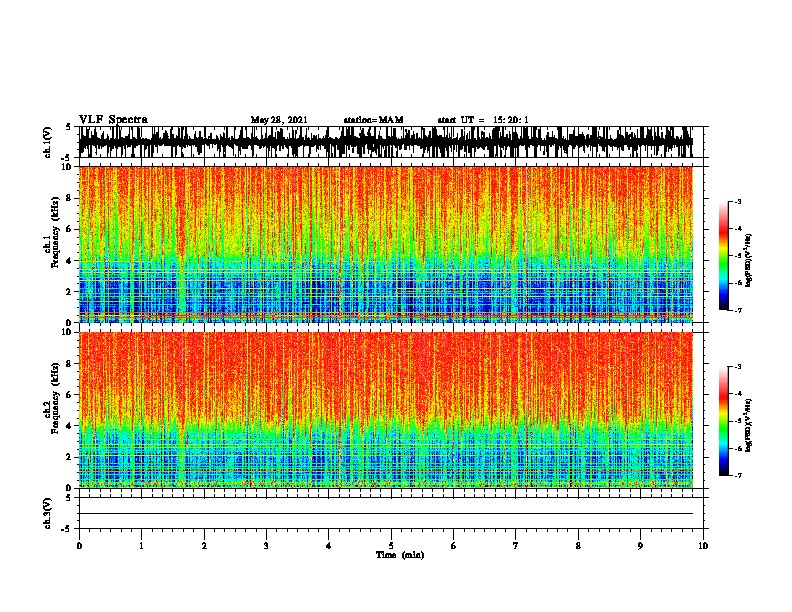
Task: Click the time axis tick label "8"
Action: [x=578, y=545]
